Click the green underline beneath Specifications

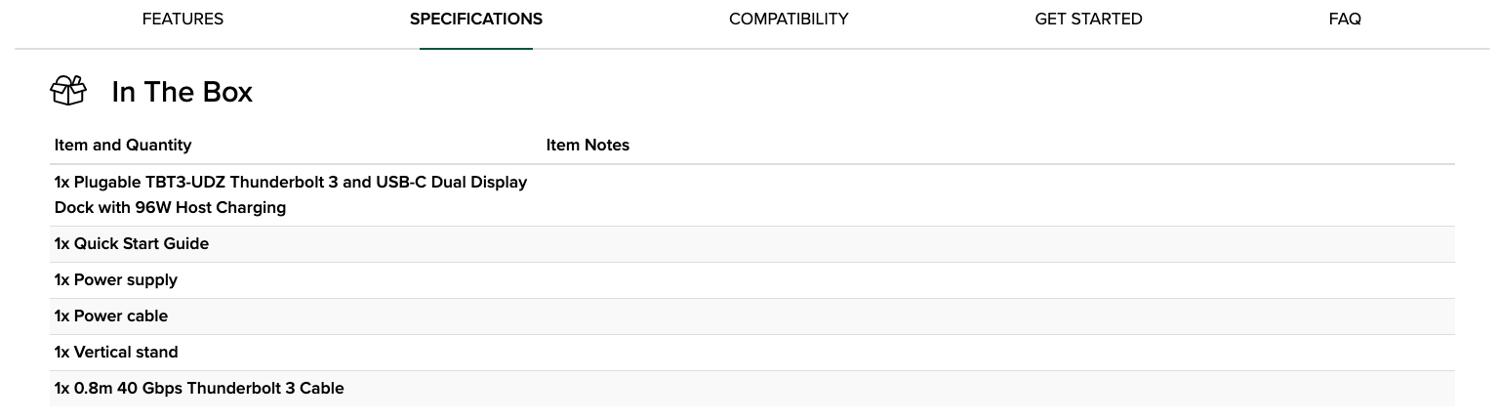476,48
